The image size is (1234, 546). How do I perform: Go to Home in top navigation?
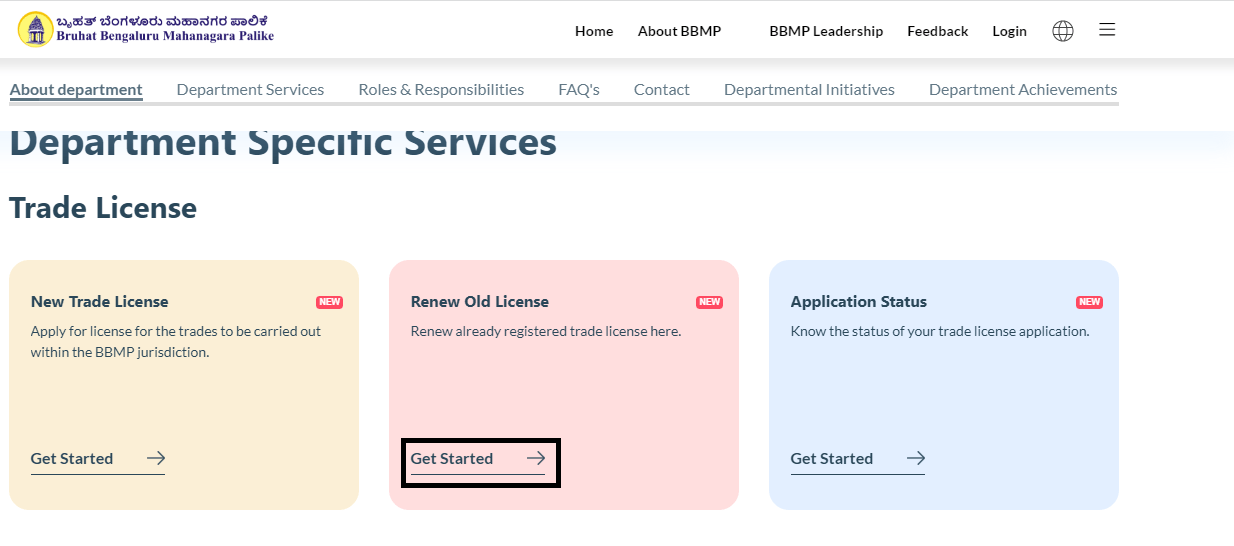(594, 31)
